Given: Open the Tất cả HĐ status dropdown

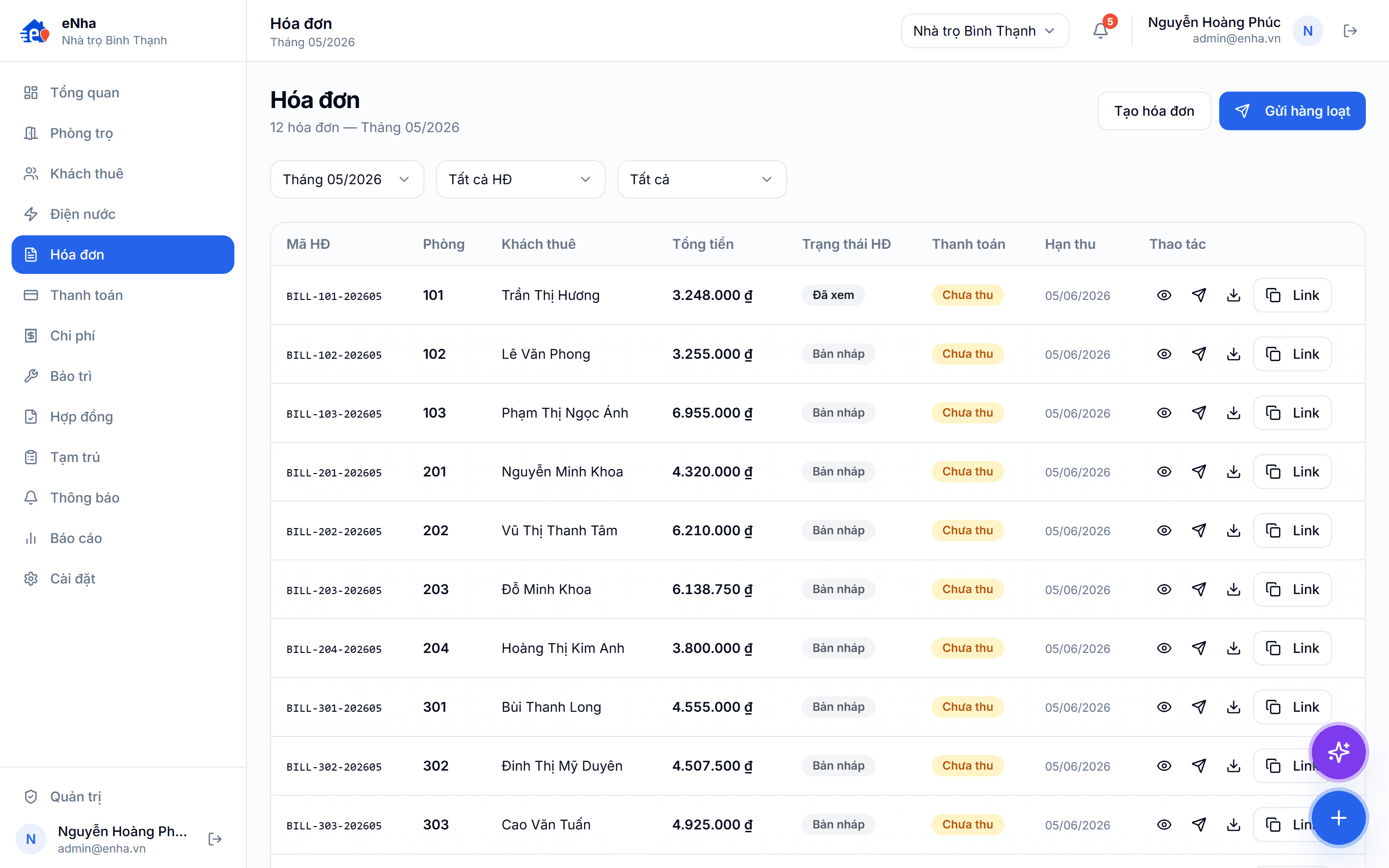Looking at the screenshot, I should [x=520, y=180].
